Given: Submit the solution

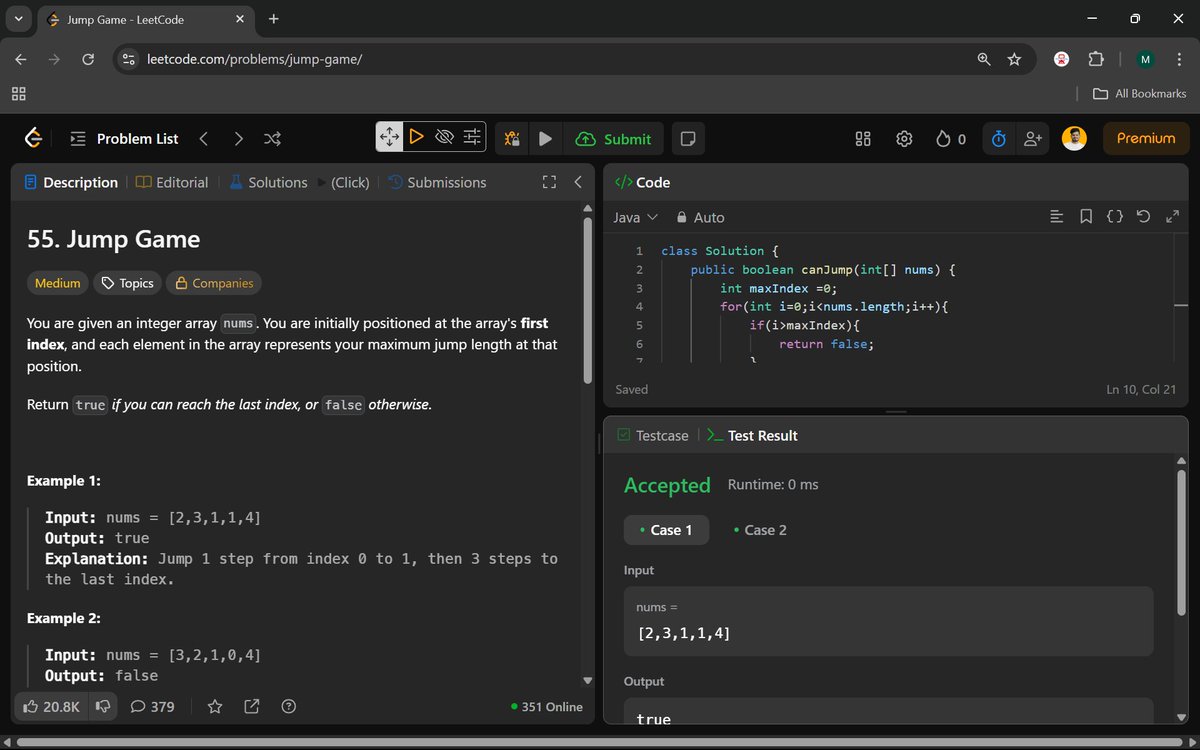Looking at the screenshot, I should pos(614,139).
